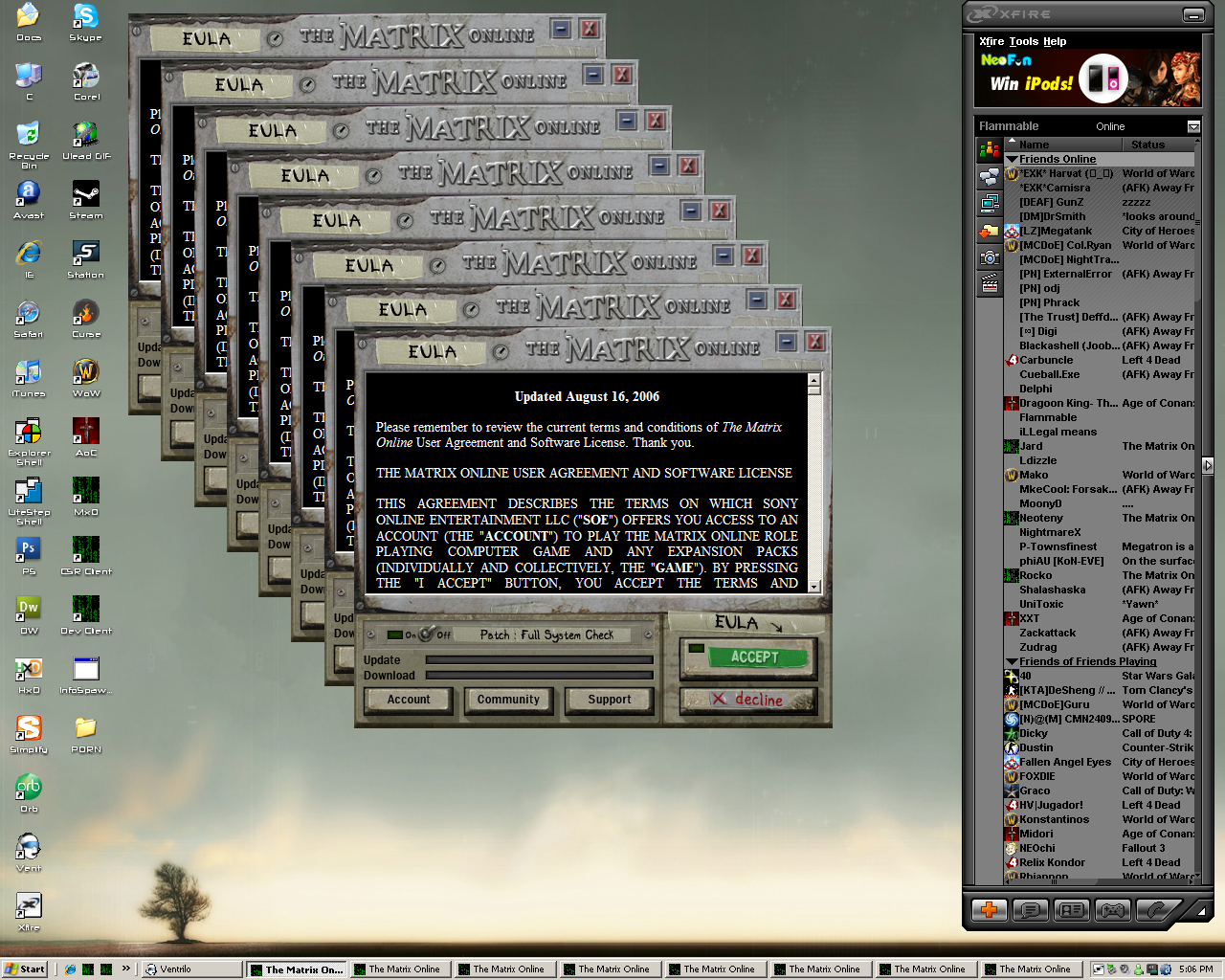1225x980 pixels.
Task: Open the Tools menu in Xfire
Action: (x=1023, y=41)
